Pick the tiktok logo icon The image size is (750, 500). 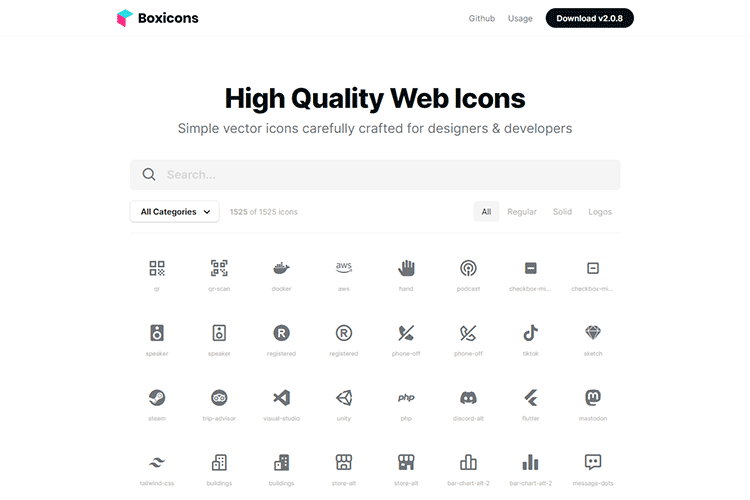[x=530, y=333]
